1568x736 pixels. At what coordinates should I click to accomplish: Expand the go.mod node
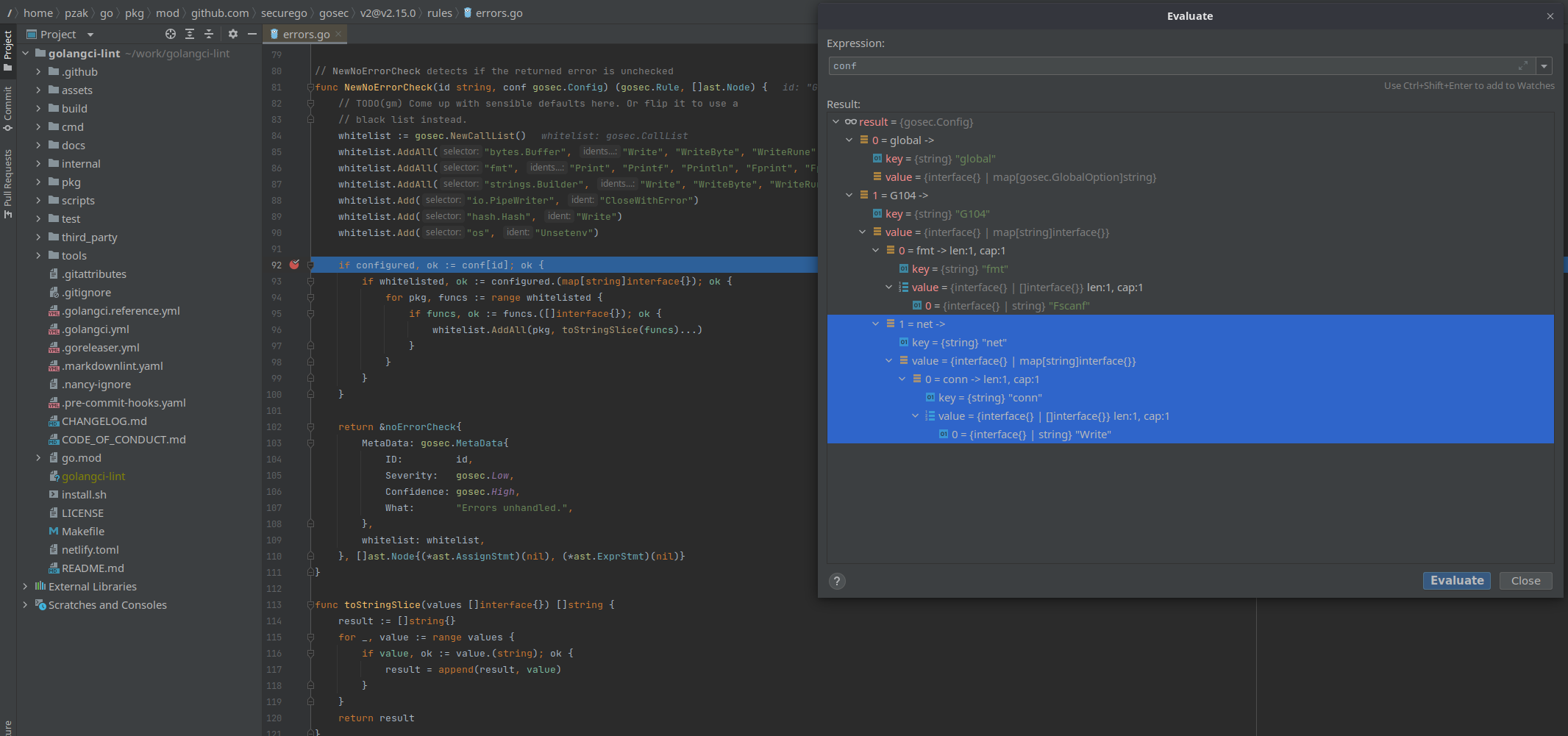[38, 458]
